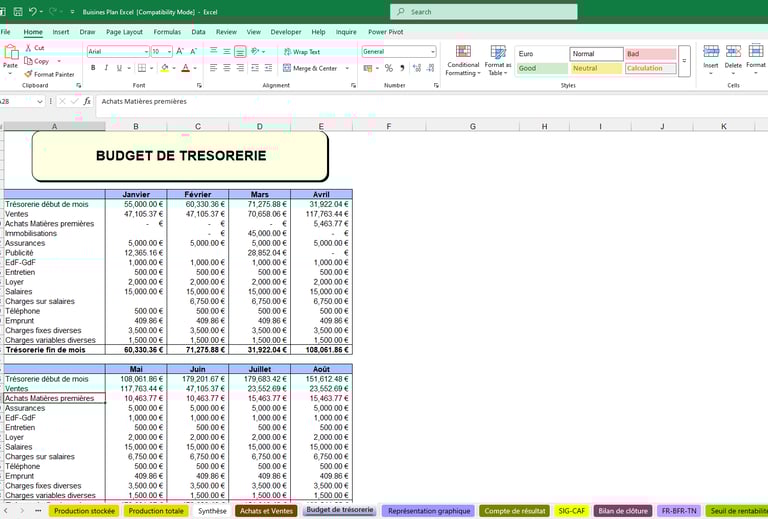This screenshot has width=768, height=519.
Task: Select column G header
Action: (473, 126)
